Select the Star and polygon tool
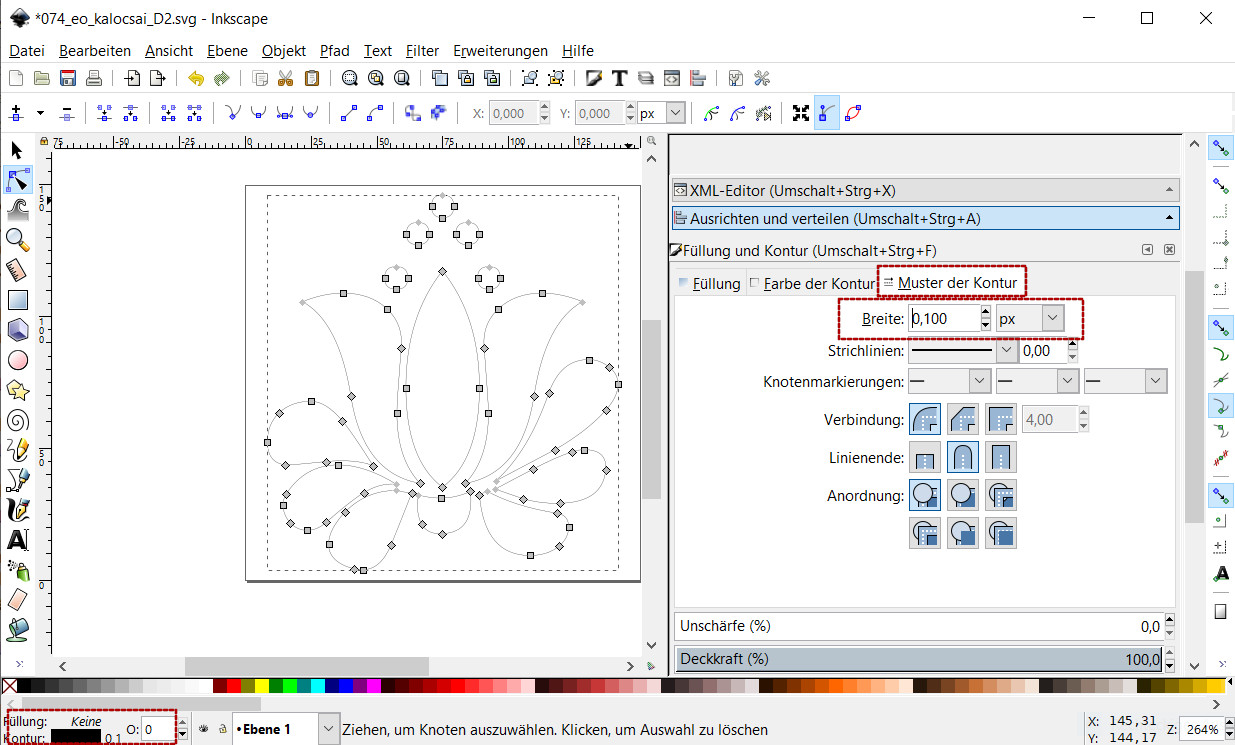The width and height of the screenshot is (1235, 745). pos(17,390)
